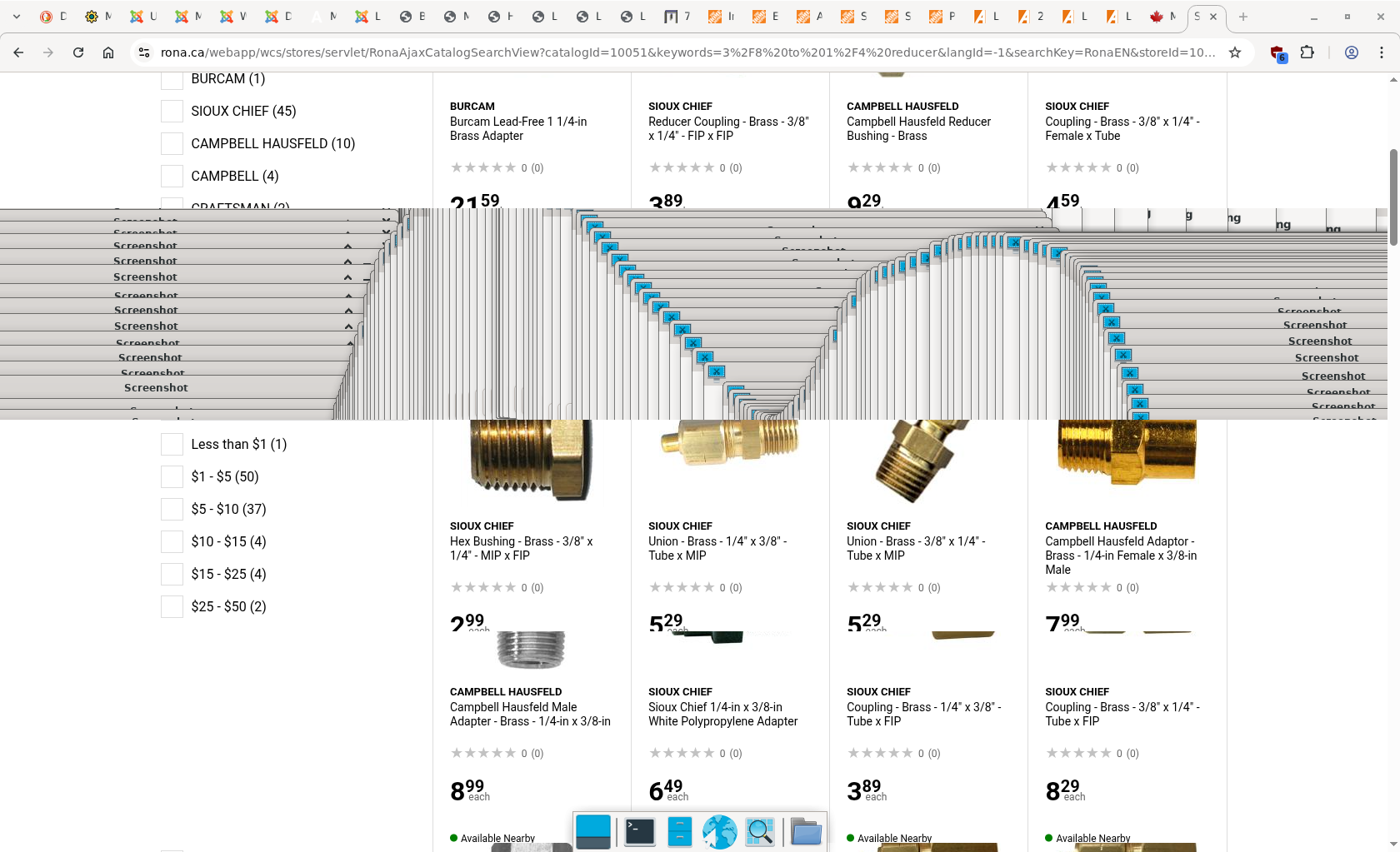Click the show desktop icon in dock
The width and height of the screenshot is (1400, 852).
click(593, 831)
